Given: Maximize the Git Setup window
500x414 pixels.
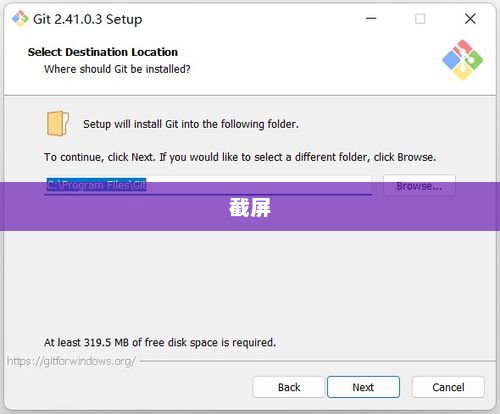Looking at the screenshot, I should click(420, 19).
